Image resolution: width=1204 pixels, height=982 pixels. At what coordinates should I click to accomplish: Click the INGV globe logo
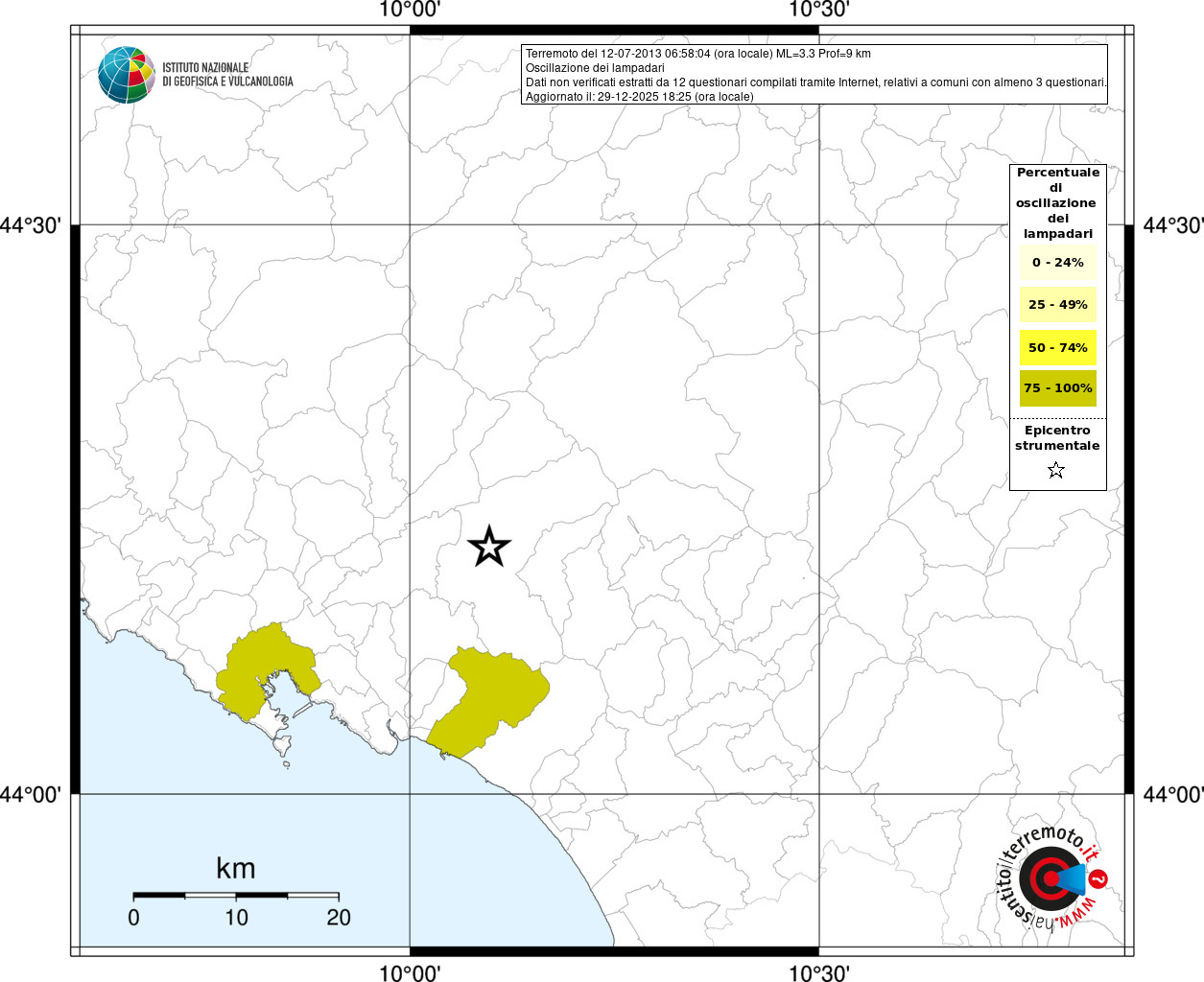coord(127,75)
